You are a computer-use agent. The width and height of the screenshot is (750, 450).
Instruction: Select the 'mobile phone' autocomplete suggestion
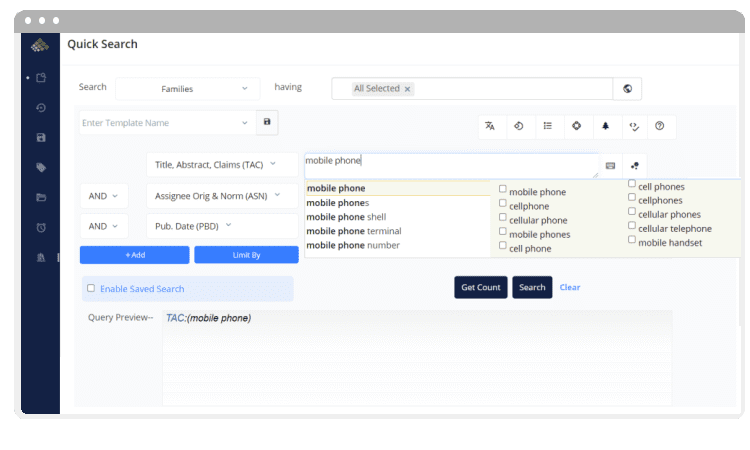click(398, 188)
